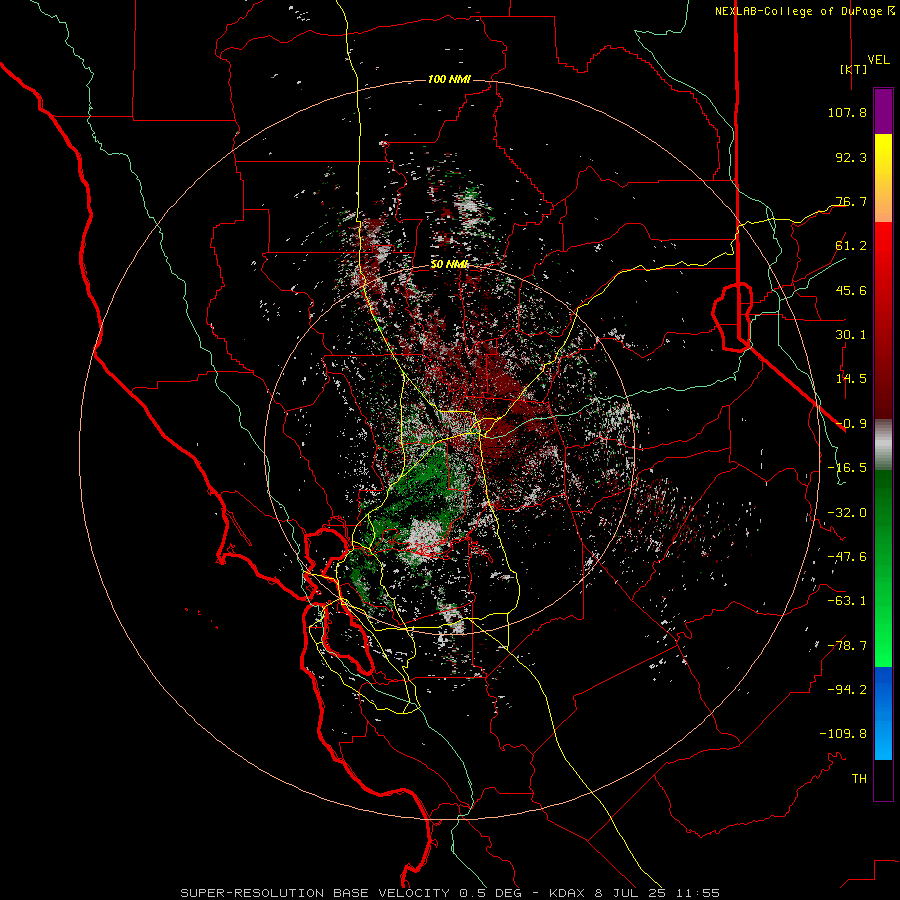Click the -94.2 velocity scale label

point(847,689)
